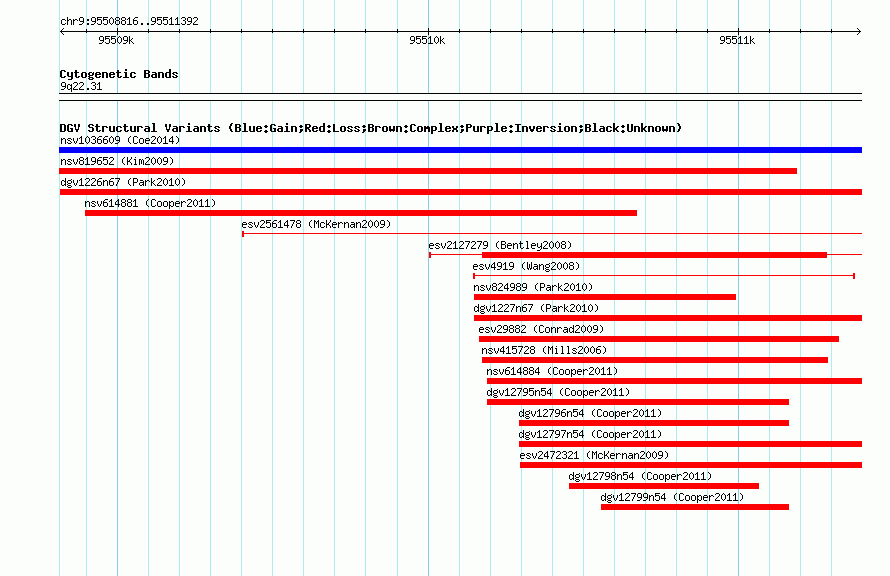
Task: Open the nsv415728 (Mills2006) label
Action: pos(544,350)
